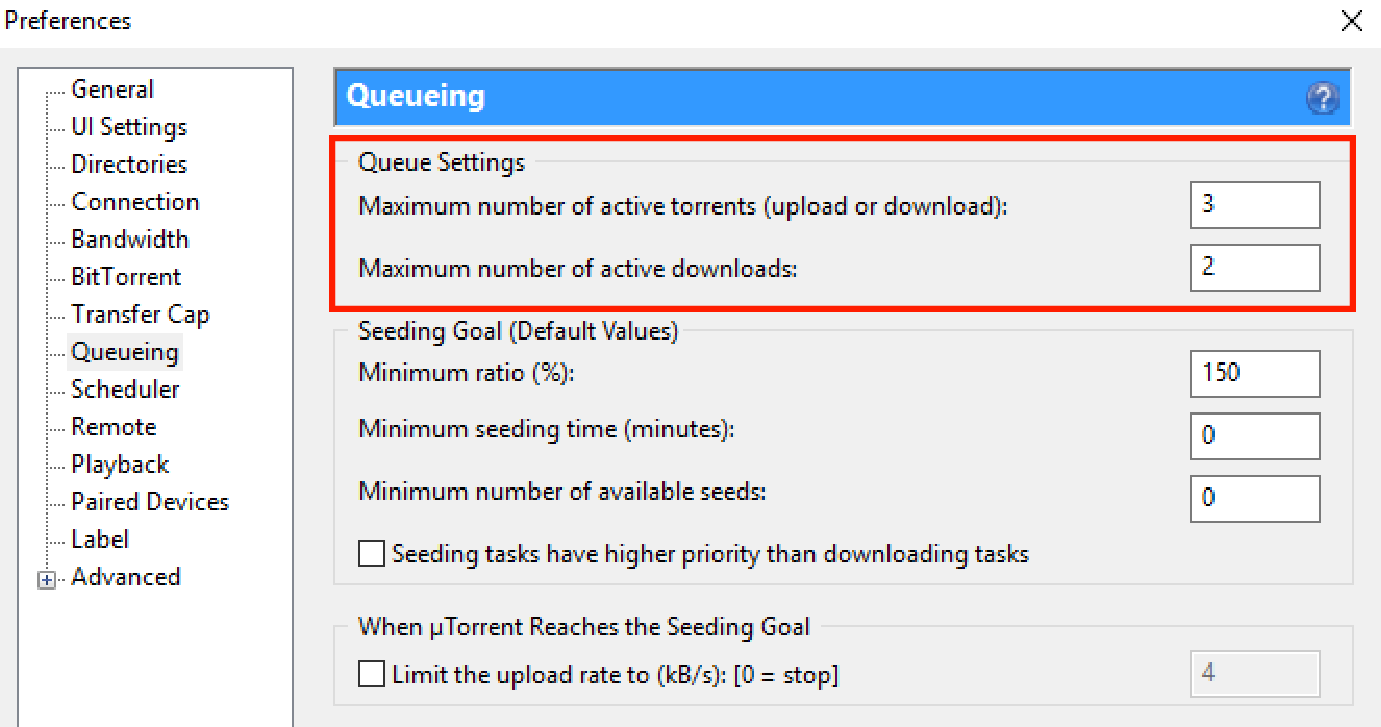Viewport: 1381px width, 727px height.
Task: Click the maximum active downloads field
Action: point(1254,268)
